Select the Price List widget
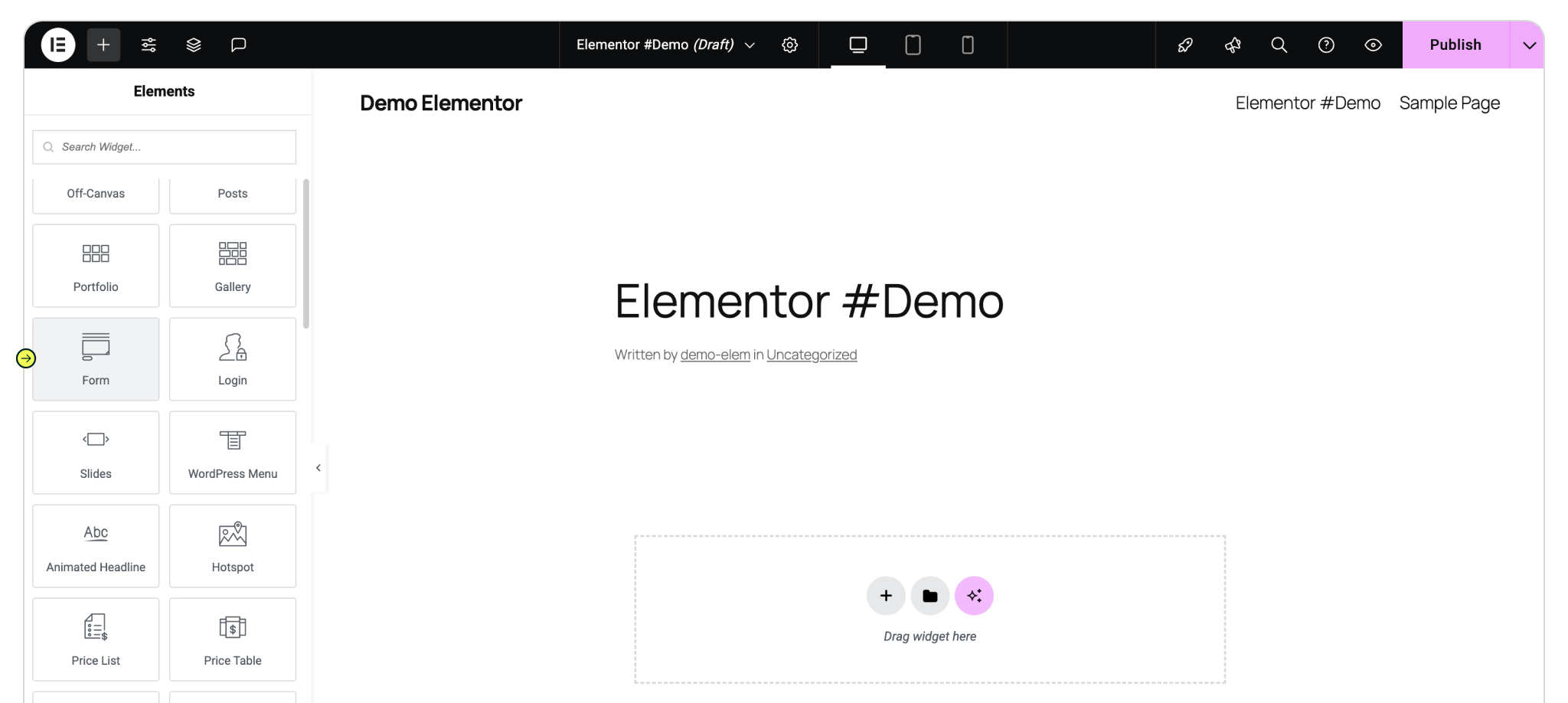 (x=96, y=639)
